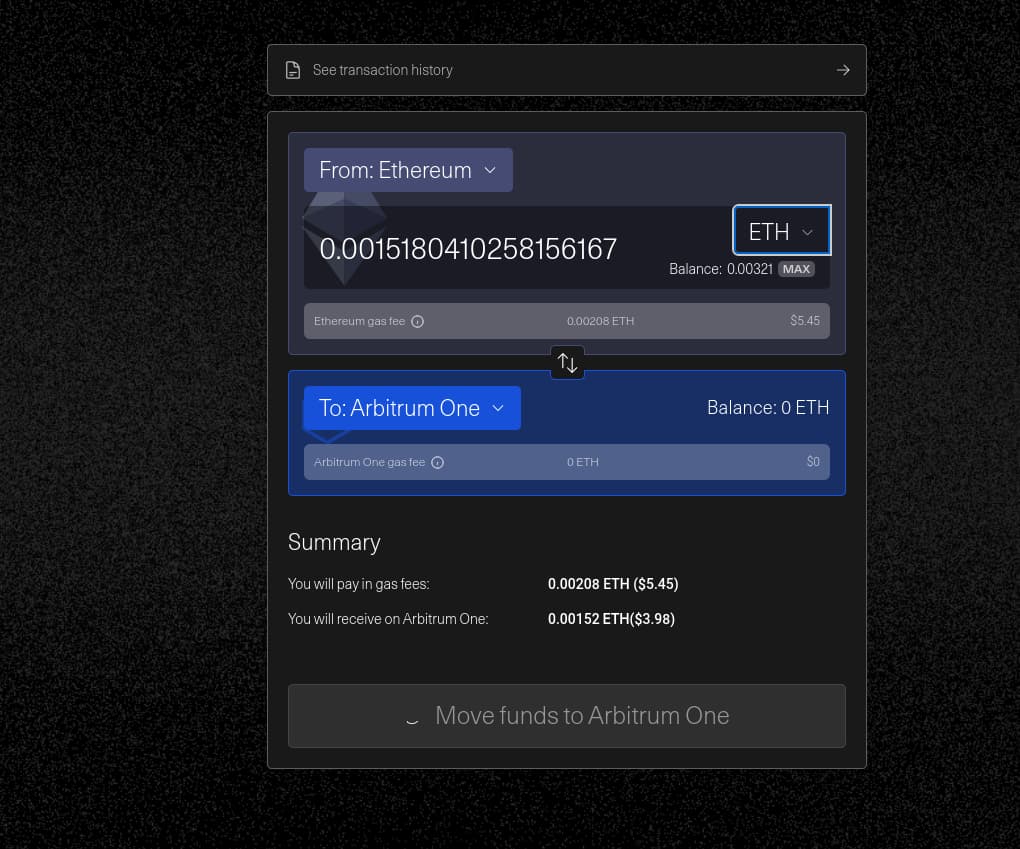Click Move funds to Arbitrum One button
The width and height of the screenshot is (1020, 849).
tap(567, 716)
